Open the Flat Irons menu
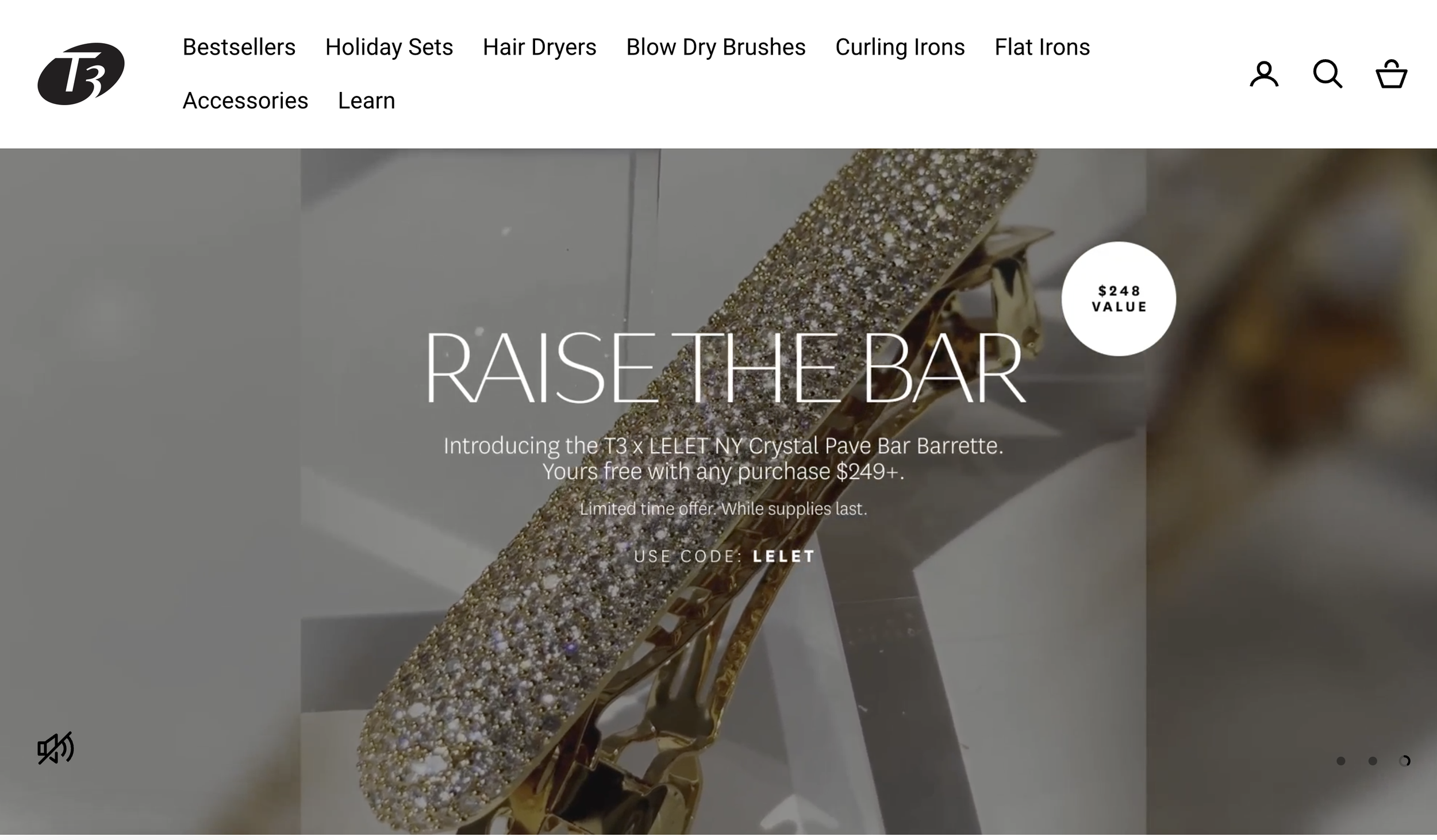Image resolution: width=1437 pixels, height=840 pixels. tap(1042, 47)
